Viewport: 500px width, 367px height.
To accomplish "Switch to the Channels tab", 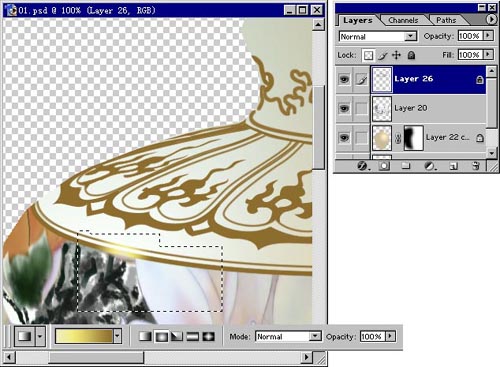I will [403, 20].
